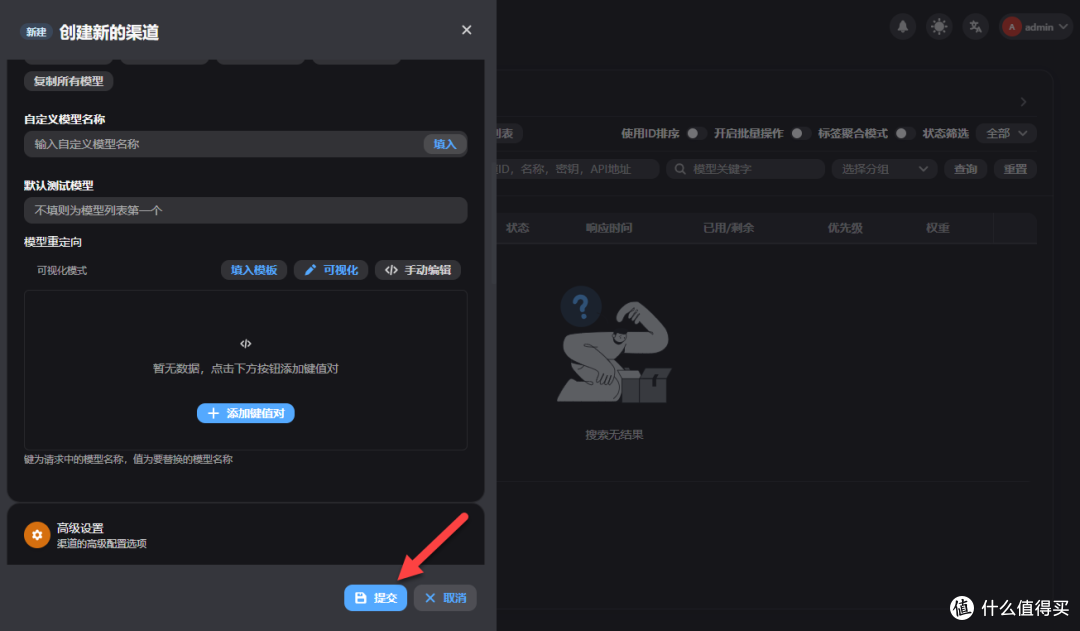
Task: Open the admin user dropdown
Action: [1036, 27]
